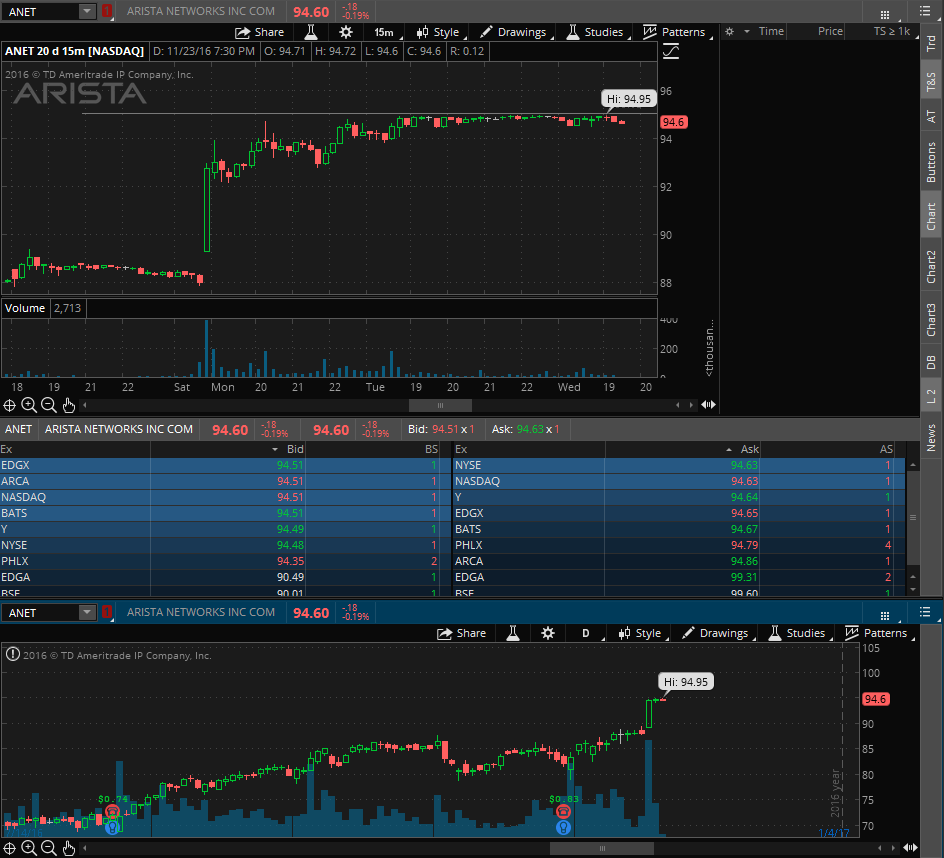Expand top symbol selector dropdown arrow
944x858 pixels.
click(x=87, y=11)
